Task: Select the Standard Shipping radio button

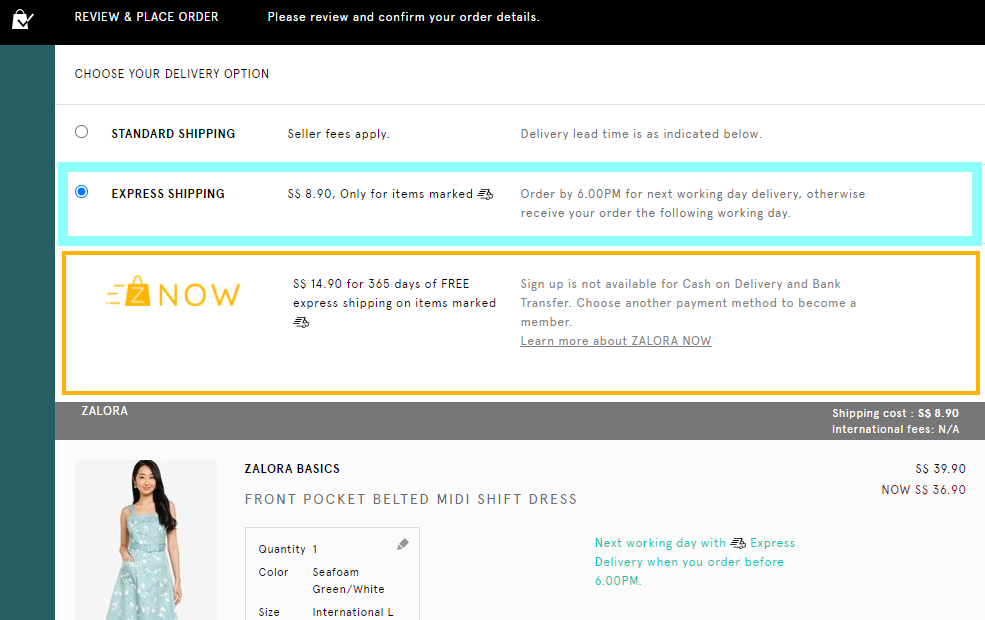Action: pos(81,130)
